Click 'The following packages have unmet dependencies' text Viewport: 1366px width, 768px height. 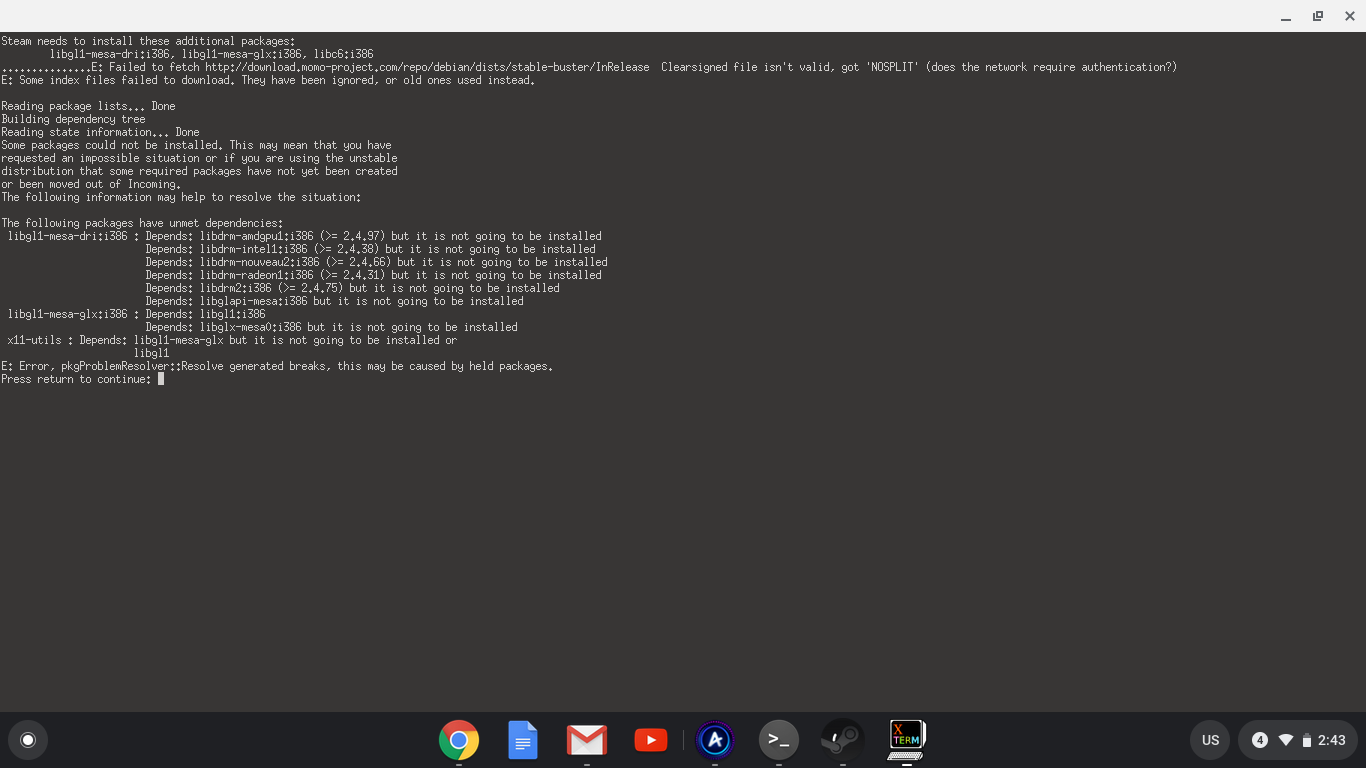coord(142,223)
